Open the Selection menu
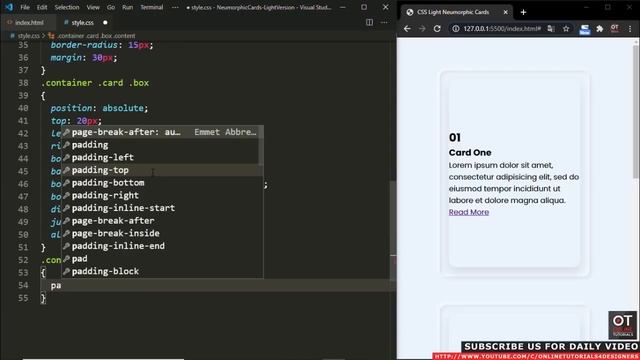This screenshot has width=640, height=360. (67, 7)
